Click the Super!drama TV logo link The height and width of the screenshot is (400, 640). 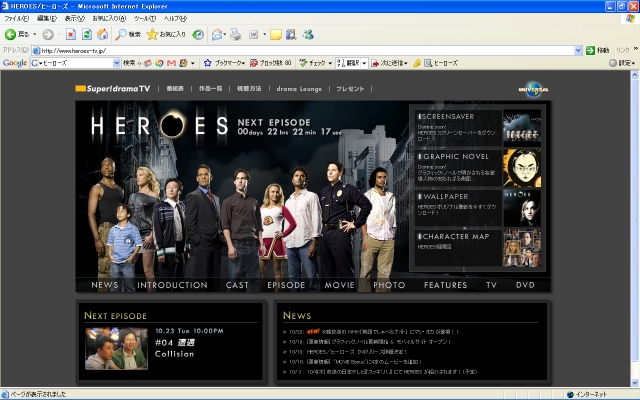pos(113,89)
